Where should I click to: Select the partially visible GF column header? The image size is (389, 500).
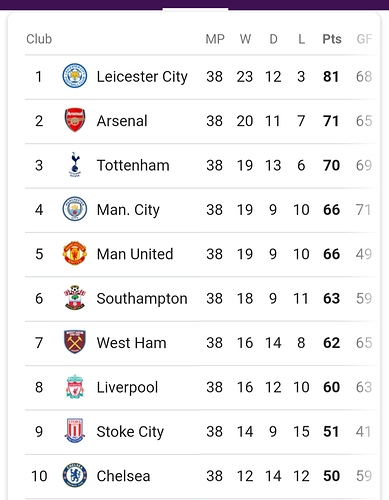click(364, 39)
